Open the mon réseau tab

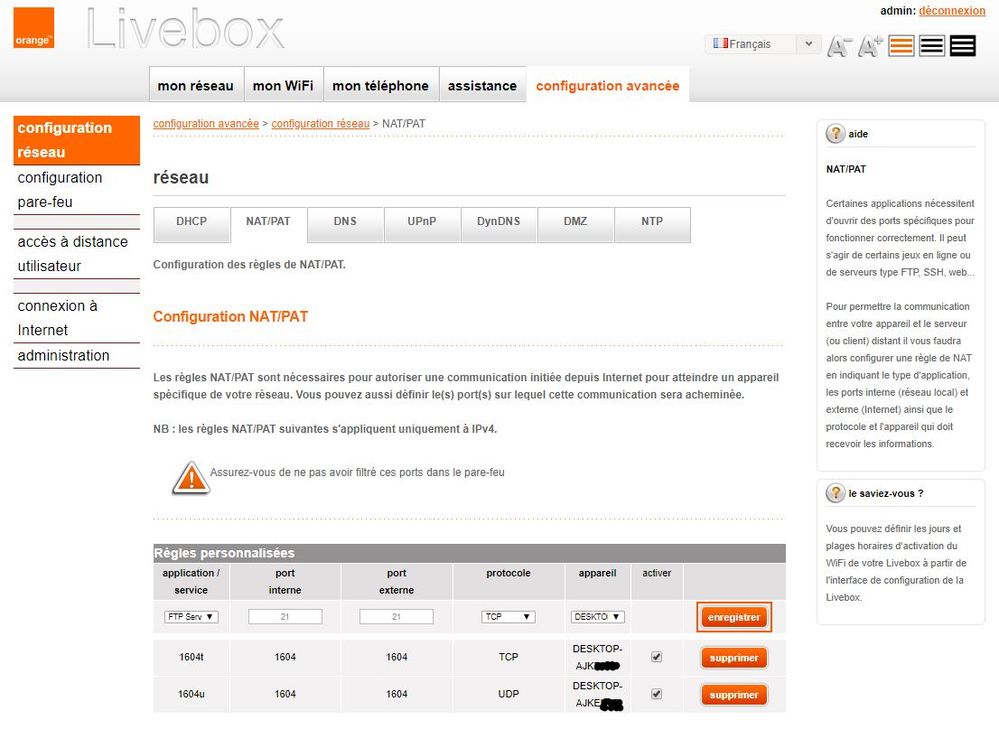point(196,85)
